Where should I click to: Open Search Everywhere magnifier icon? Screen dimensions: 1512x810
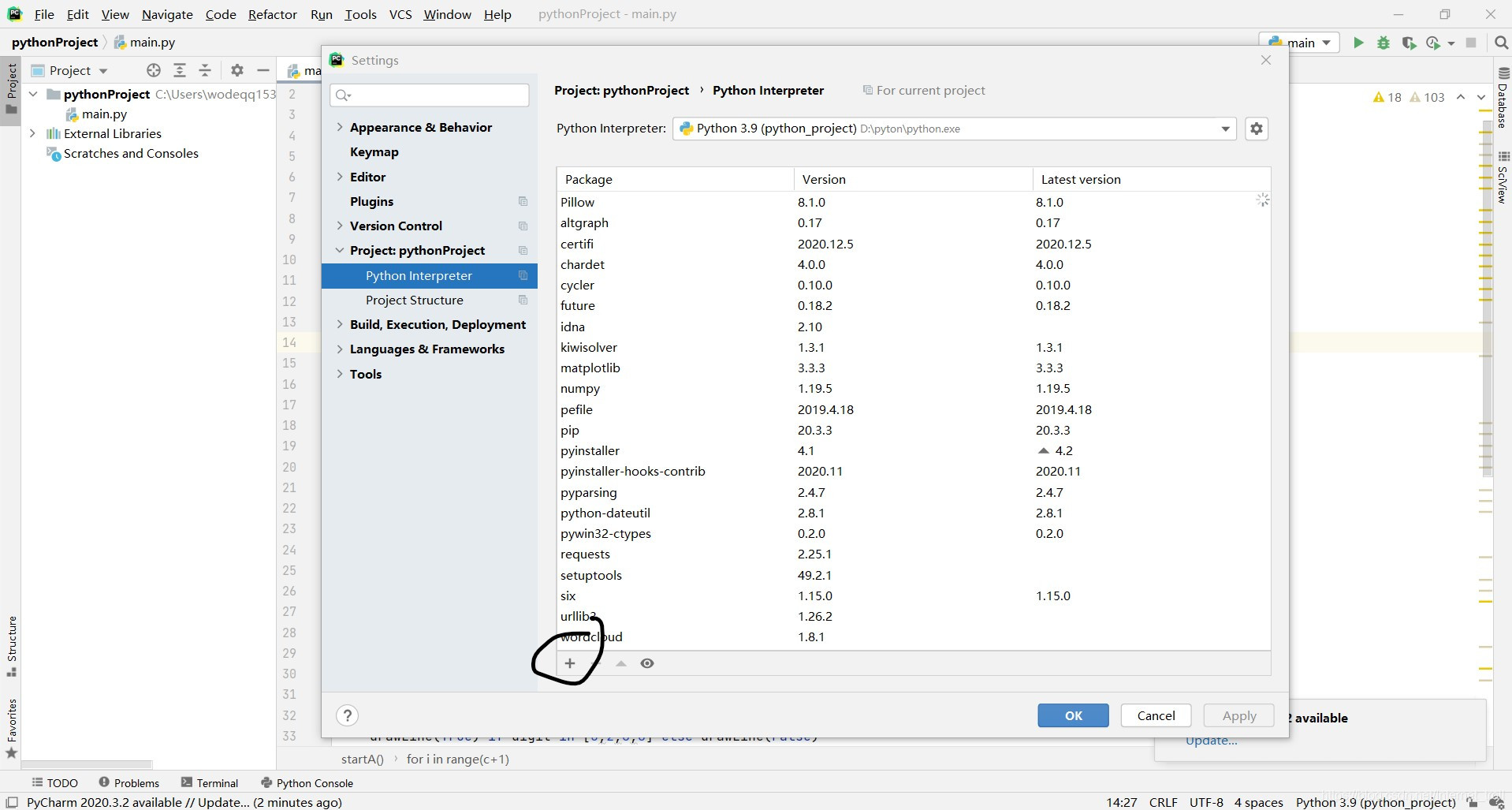click(1501, 43)
